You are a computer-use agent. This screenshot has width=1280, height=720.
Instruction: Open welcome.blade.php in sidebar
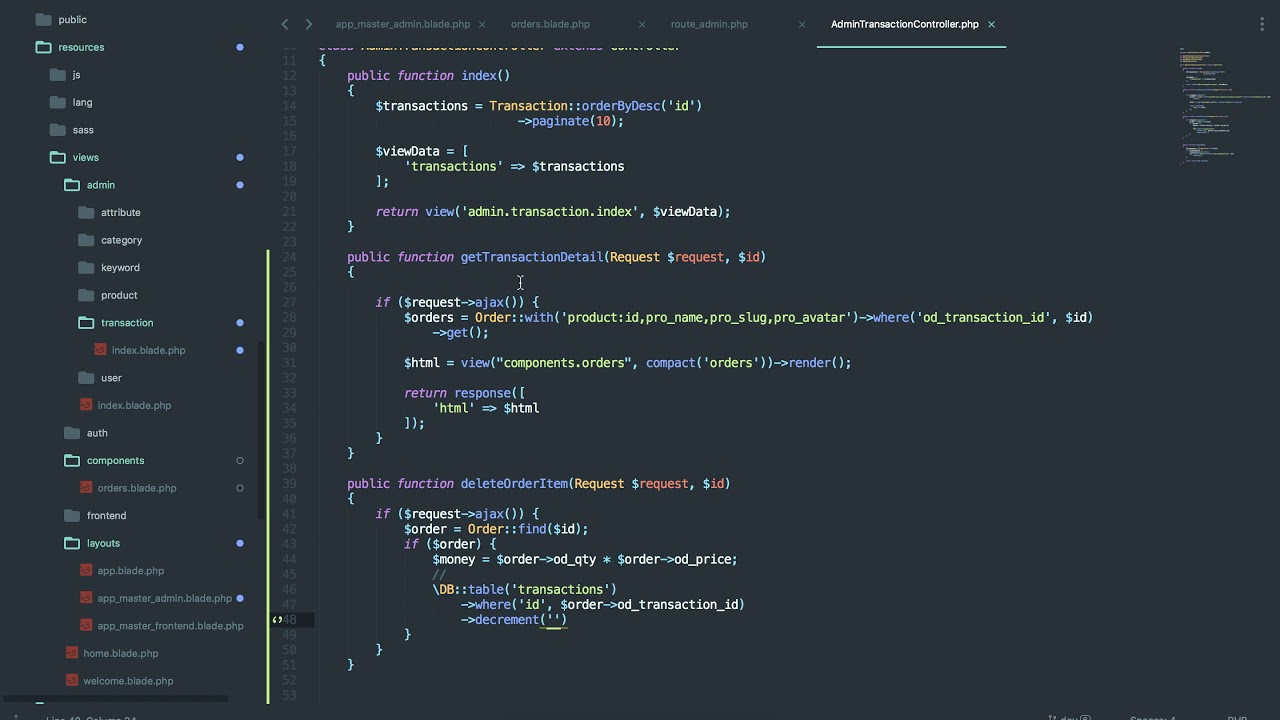(x=128, y=681)
